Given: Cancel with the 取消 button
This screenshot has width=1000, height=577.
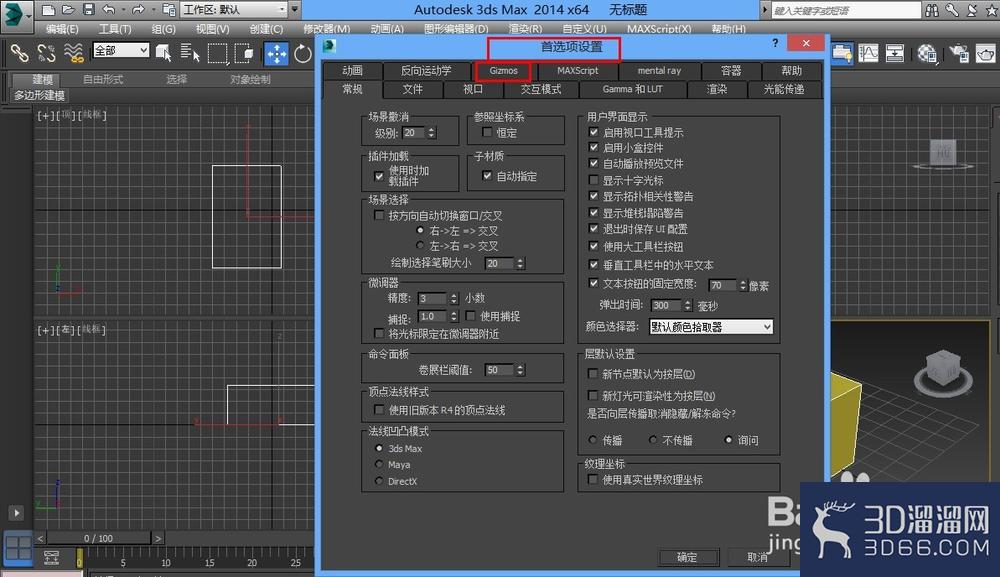Looking at the screenshot, I should click(x=757, y=557).
